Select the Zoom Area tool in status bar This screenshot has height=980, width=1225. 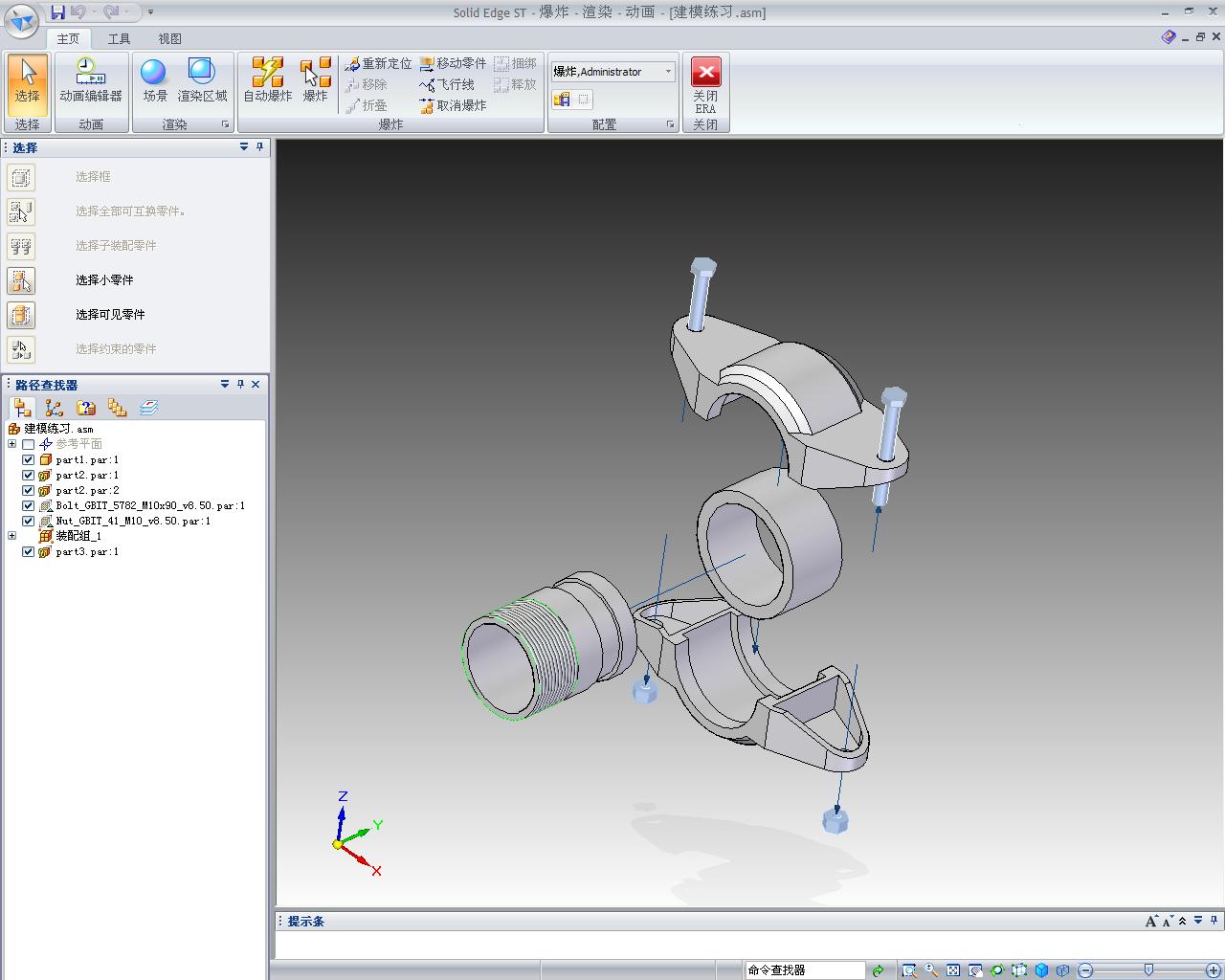coord(909,970)
